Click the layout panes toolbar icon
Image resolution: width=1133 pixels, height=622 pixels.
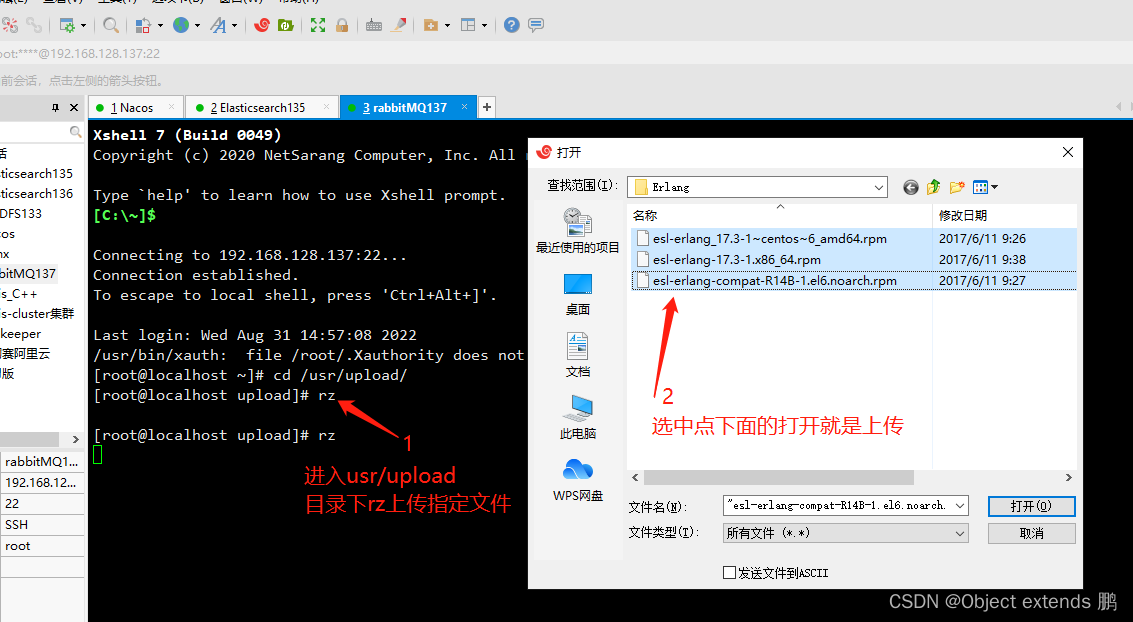tap(468, 25)
